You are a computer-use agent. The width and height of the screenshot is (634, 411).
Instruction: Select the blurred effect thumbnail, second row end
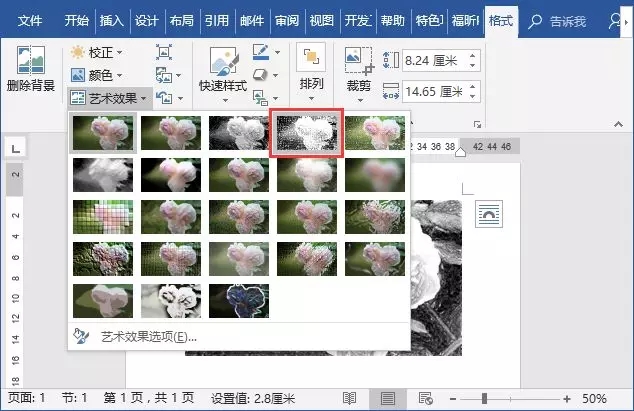coord(375,175)
